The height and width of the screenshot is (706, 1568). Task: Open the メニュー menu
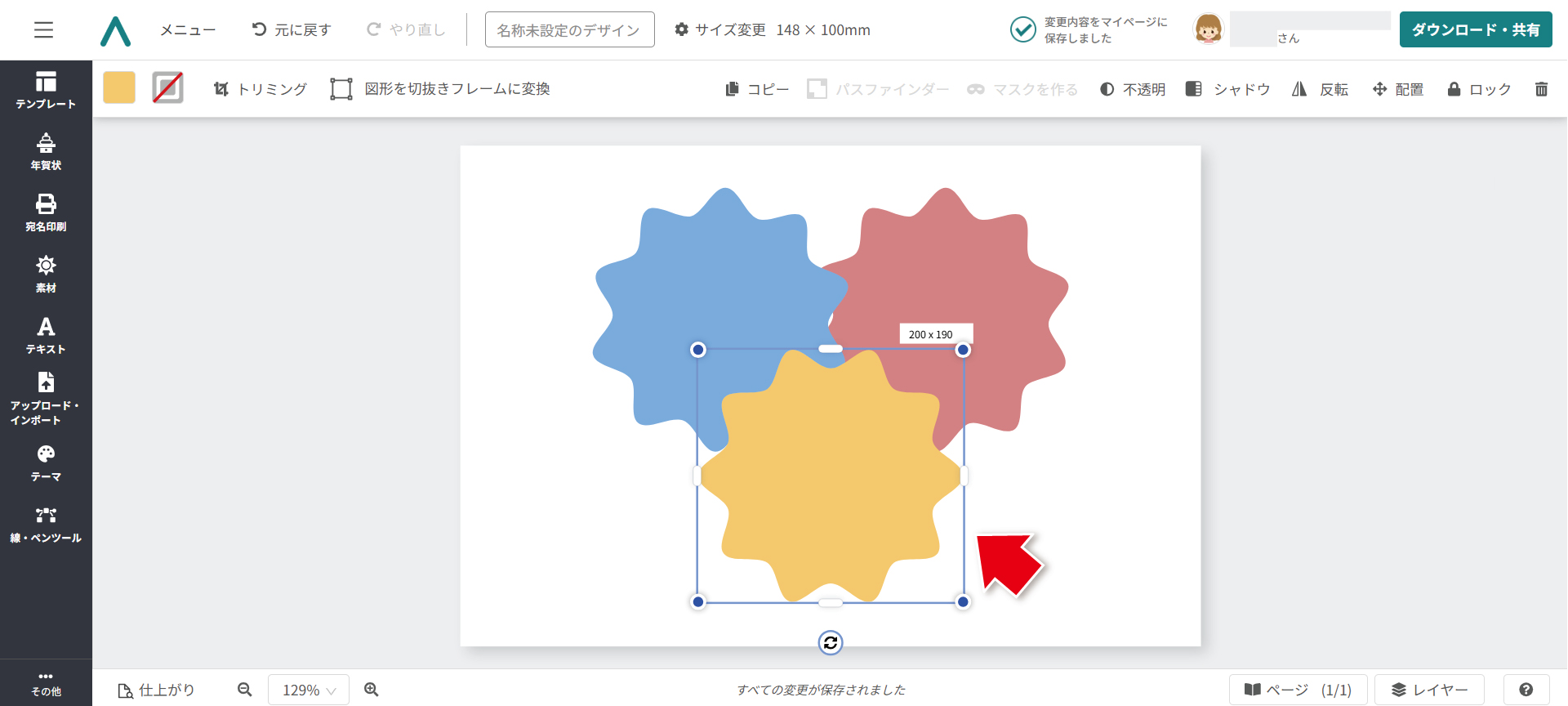click(x=188, y=30)
